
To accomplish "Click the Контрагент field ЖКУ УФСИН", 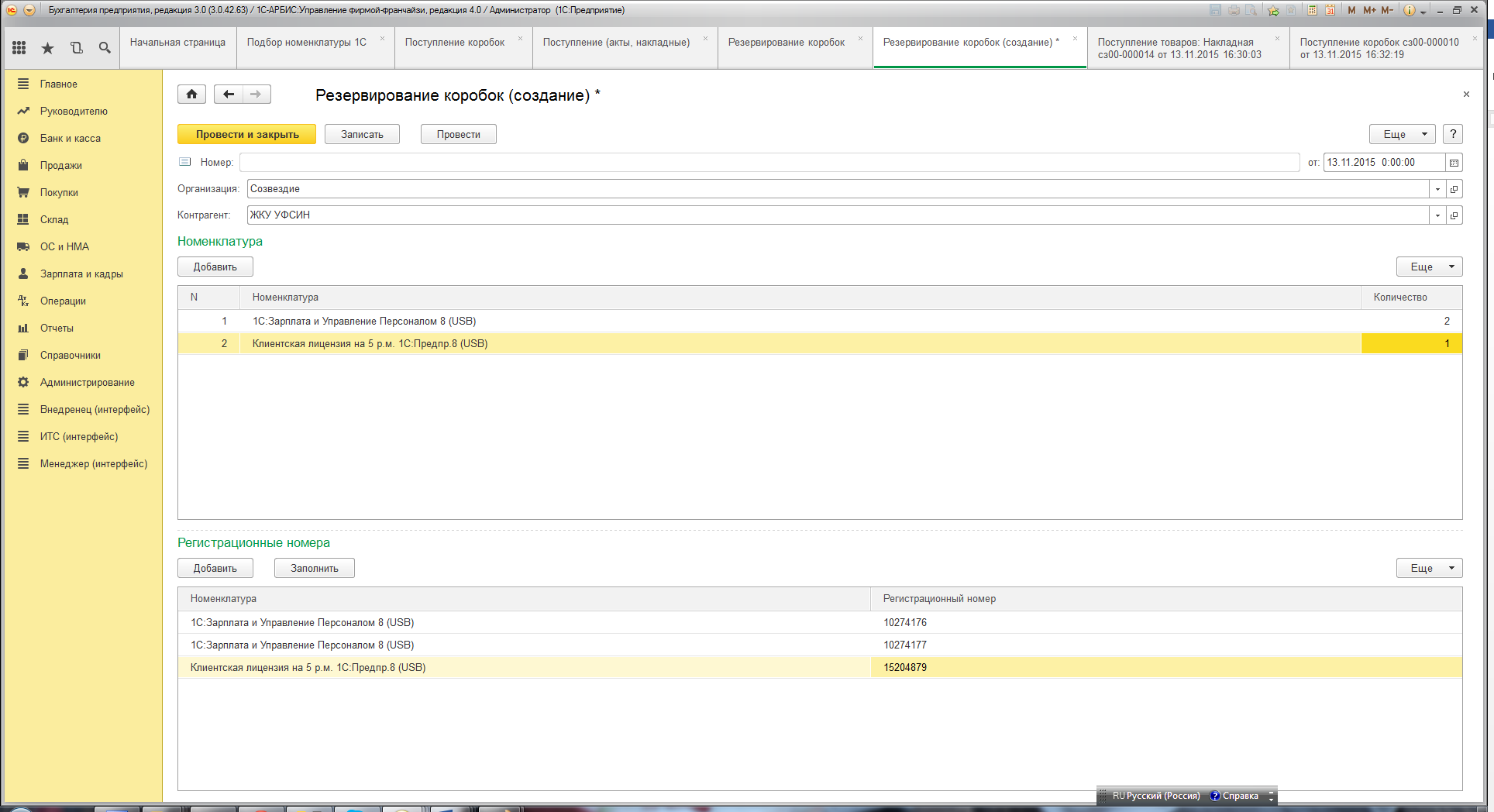I will click(838, 215).
